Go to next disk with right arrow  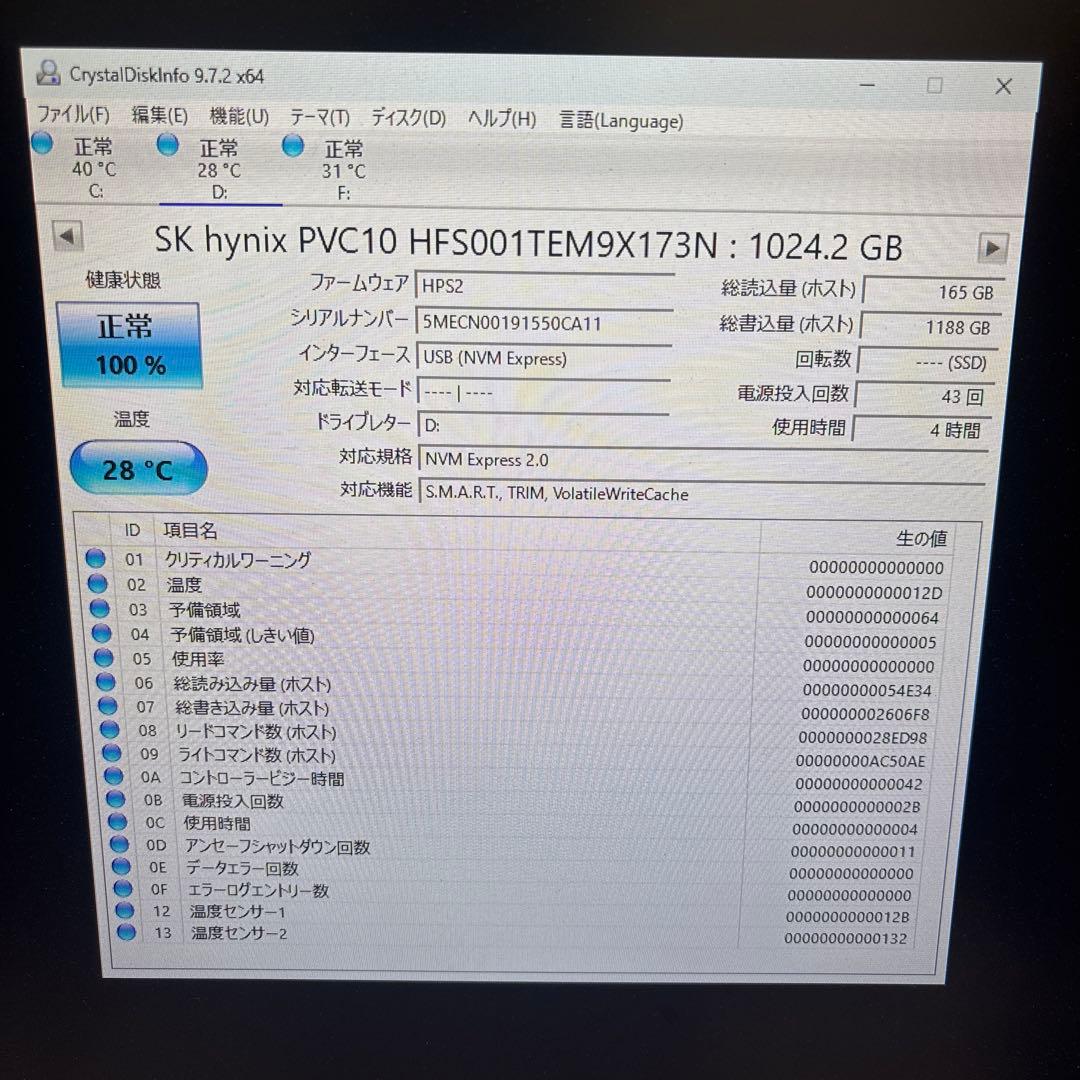click(x=993, y=248)
